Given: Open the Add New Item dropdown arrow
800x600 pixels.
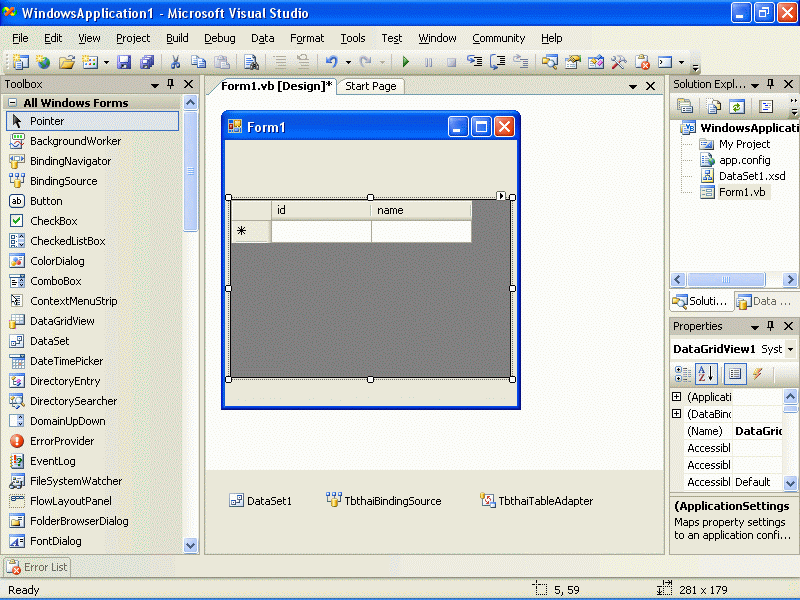Looking at the screenshot, I should pos(106,62).
